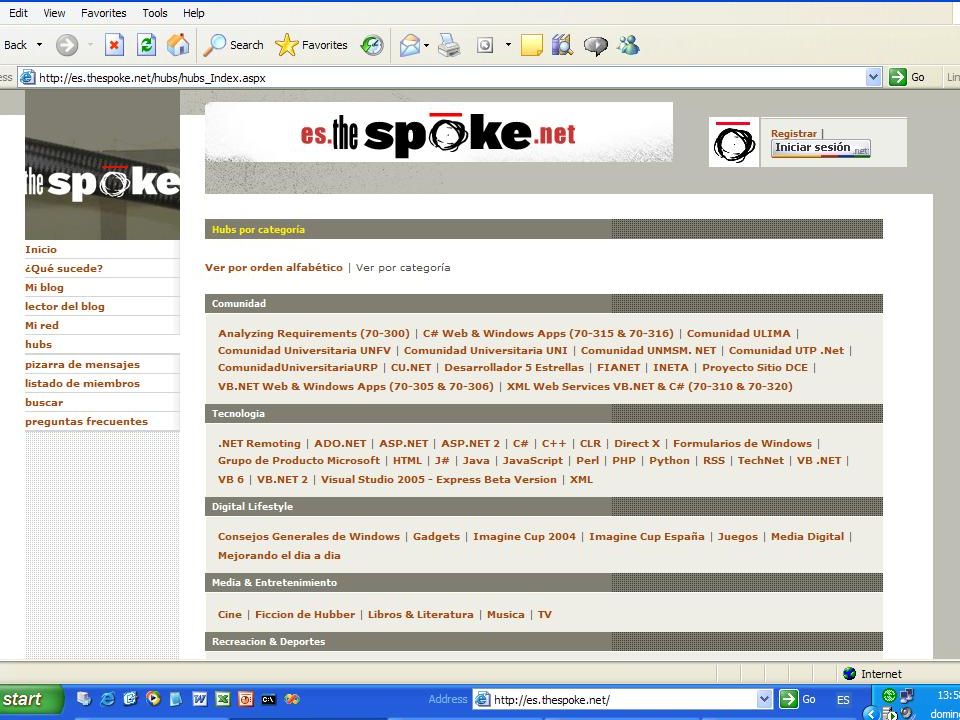This screenshot has width=960, height=720.
Task: Open the Imagine Cup España hub link
Action: click(647, 536)
